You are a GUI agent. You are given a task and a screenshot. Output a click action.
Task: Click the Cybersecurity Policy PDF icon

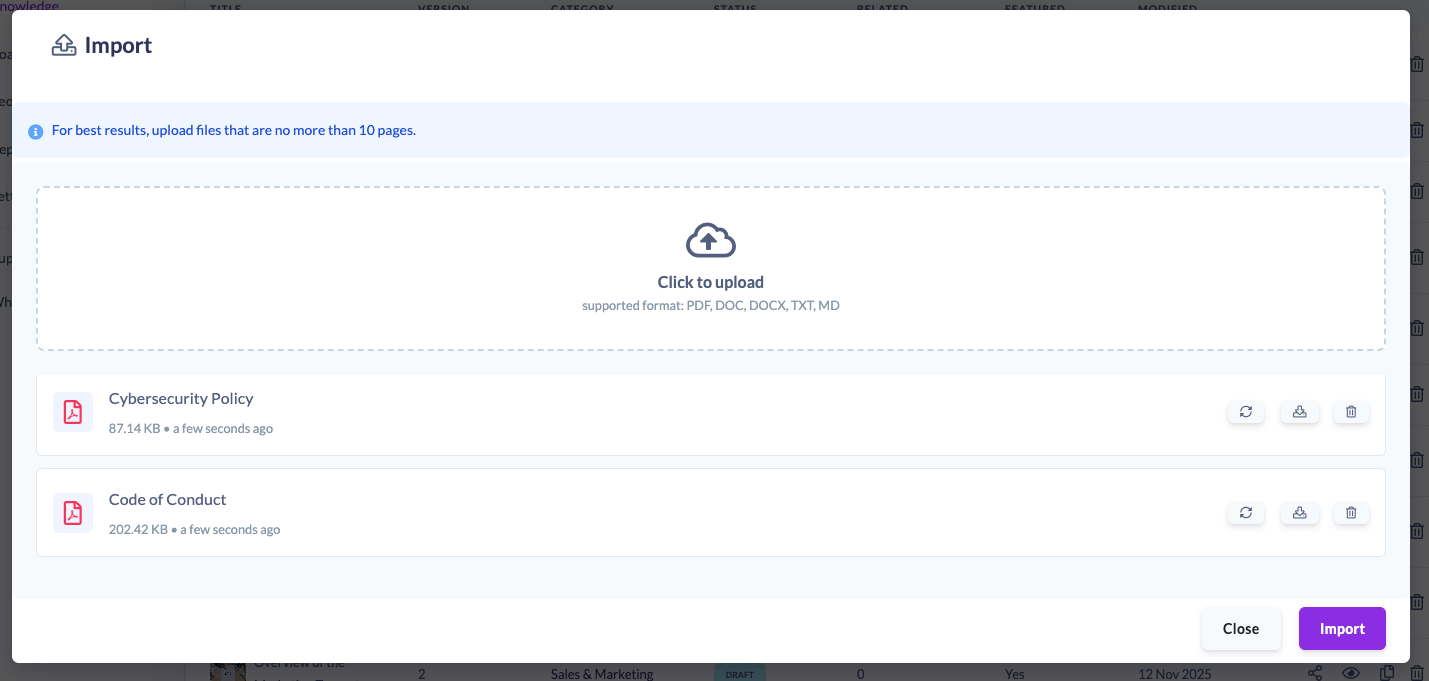[73, 412]
